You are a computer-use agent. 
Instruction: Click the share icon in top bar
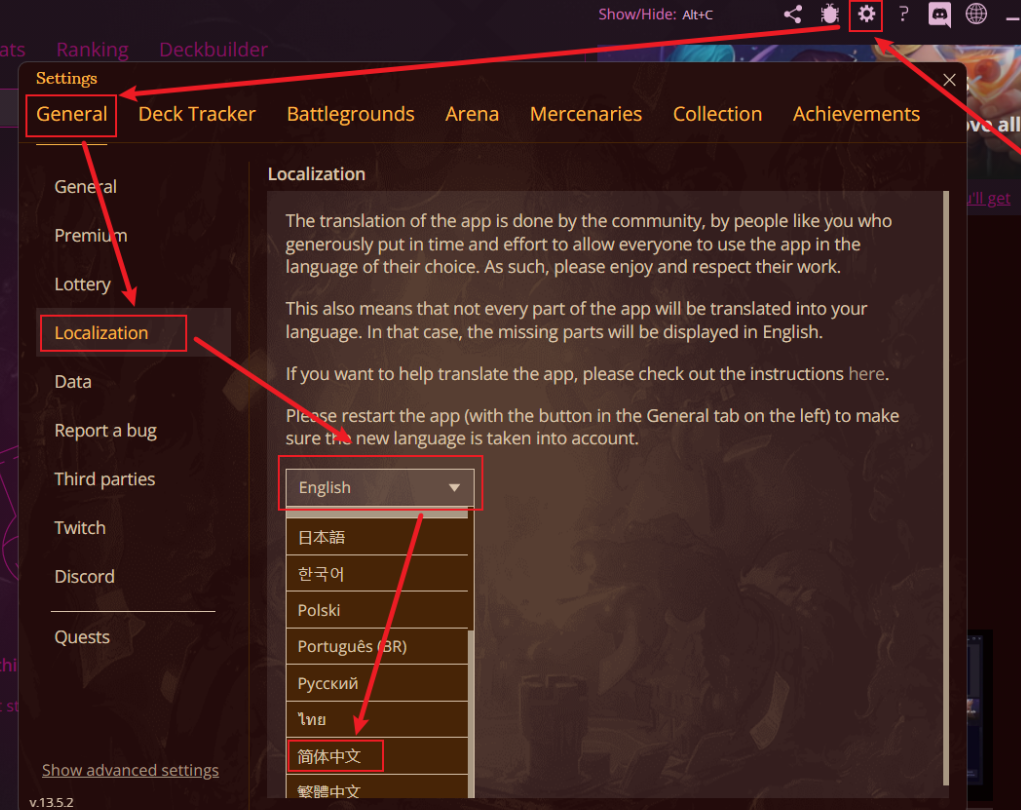point(792,14)
